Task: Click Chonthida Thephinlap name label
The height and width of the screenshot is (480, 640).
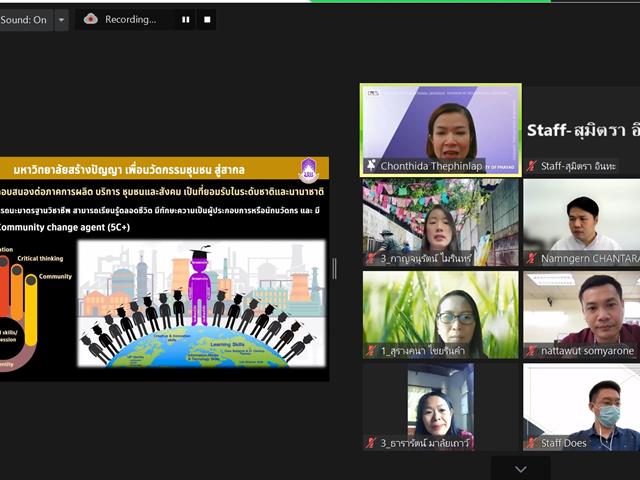Action: (431, 166)
